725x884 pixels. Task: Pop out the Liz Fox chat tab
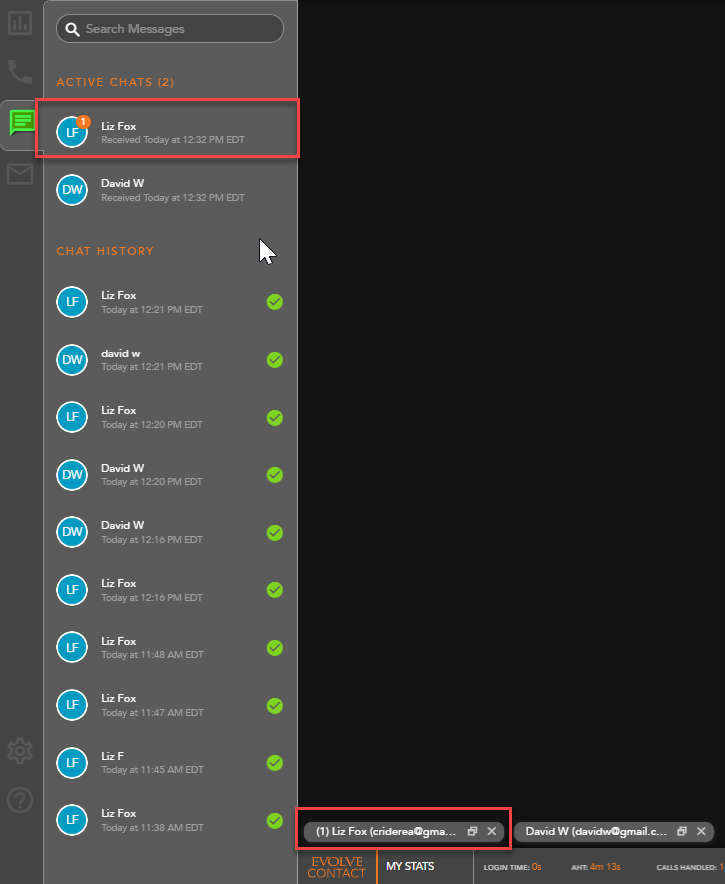pos(473,831)
